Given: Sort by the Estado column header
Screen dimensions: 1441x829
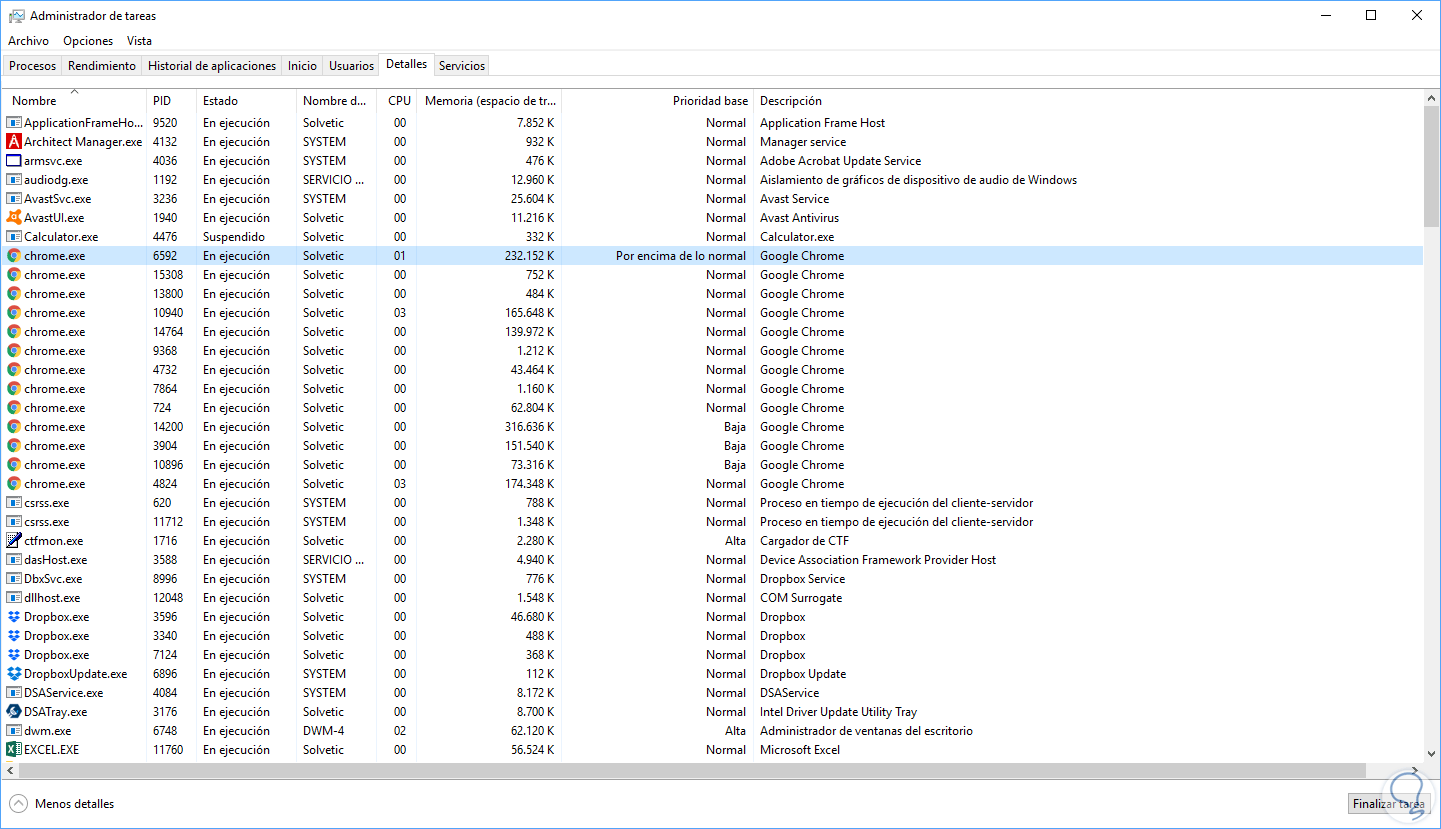Looking at the screenshot, I should 246,101.
